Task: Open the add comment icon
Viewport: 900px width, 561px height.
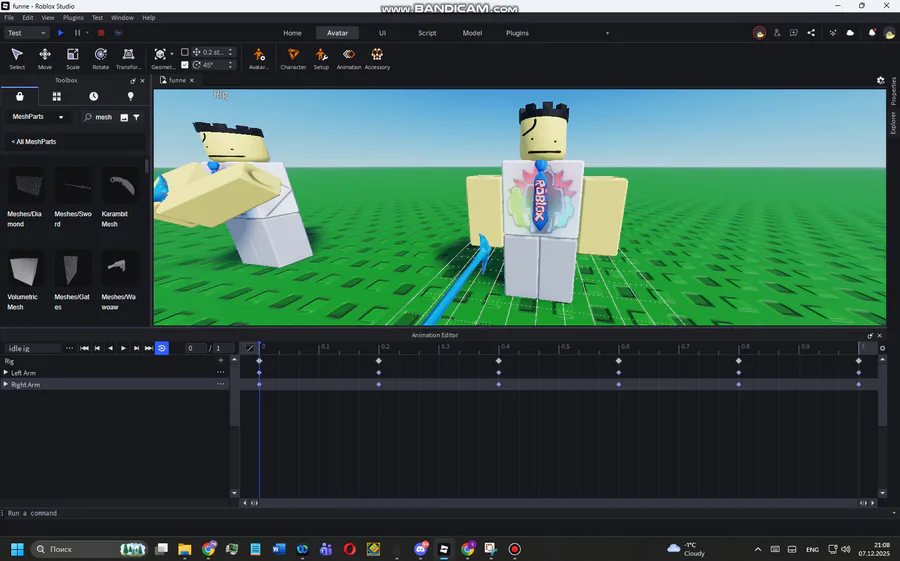Action: point(794,33)
